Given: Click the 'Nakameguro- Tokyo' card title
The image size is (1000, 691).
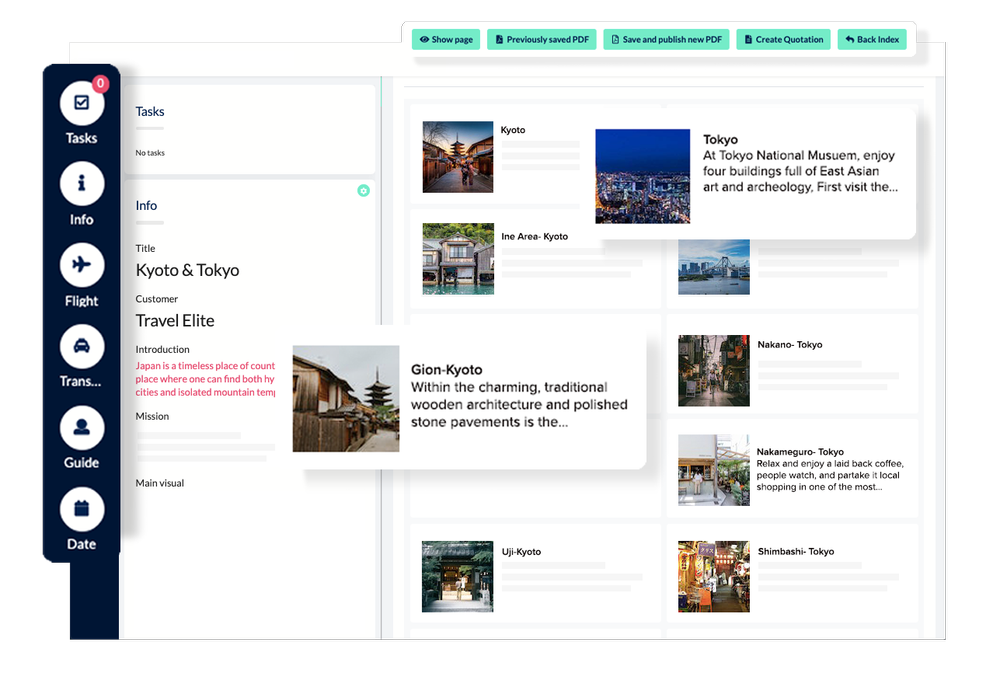Looking at the screenshot, I should [x=800, y=452].
